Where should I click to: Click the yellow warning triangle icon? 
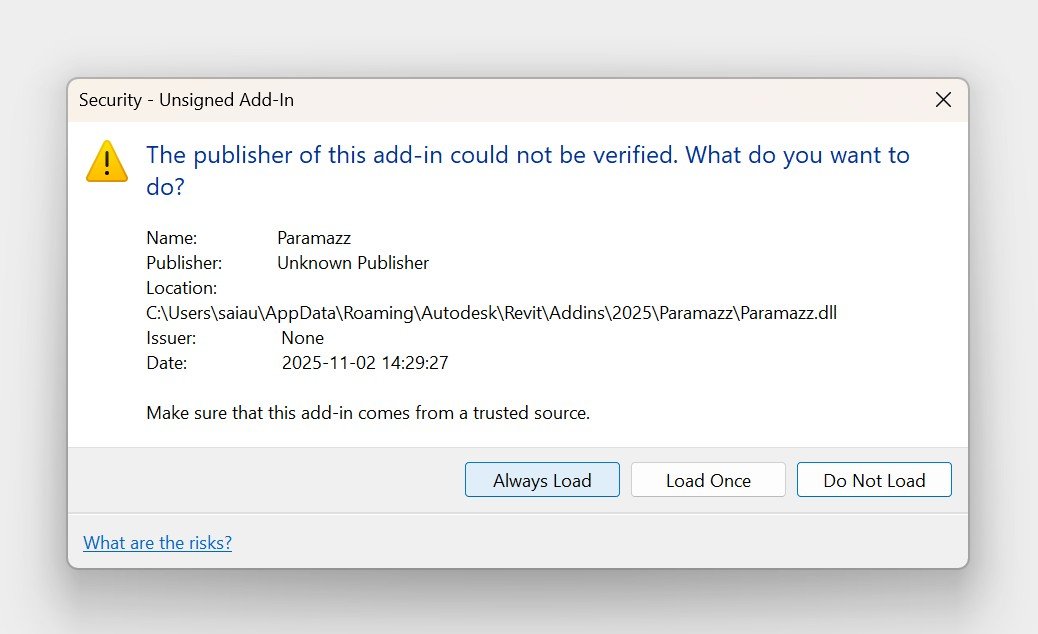click(x=106, y=161)
